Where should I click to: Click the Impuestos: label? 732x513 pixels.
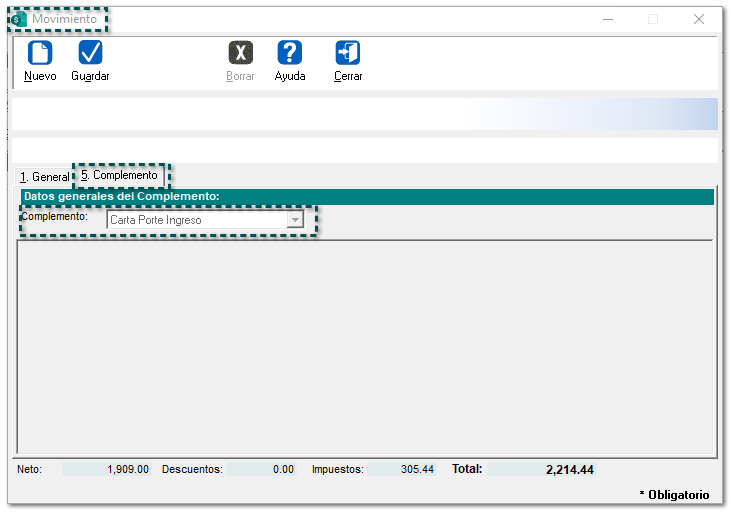[x=338, y=469]
